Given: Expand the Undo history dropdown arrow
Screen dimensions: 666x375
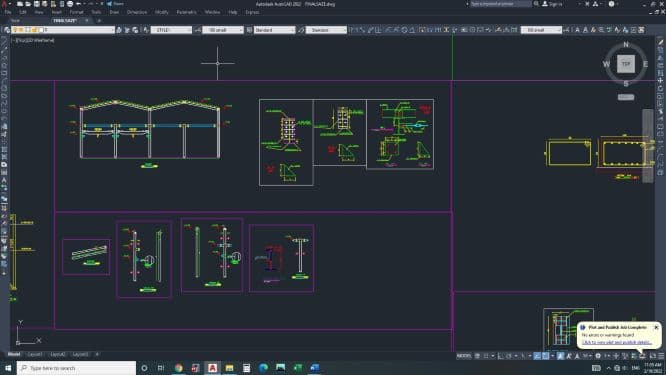Looking at the screenshot, I should (x=84, y=4).
